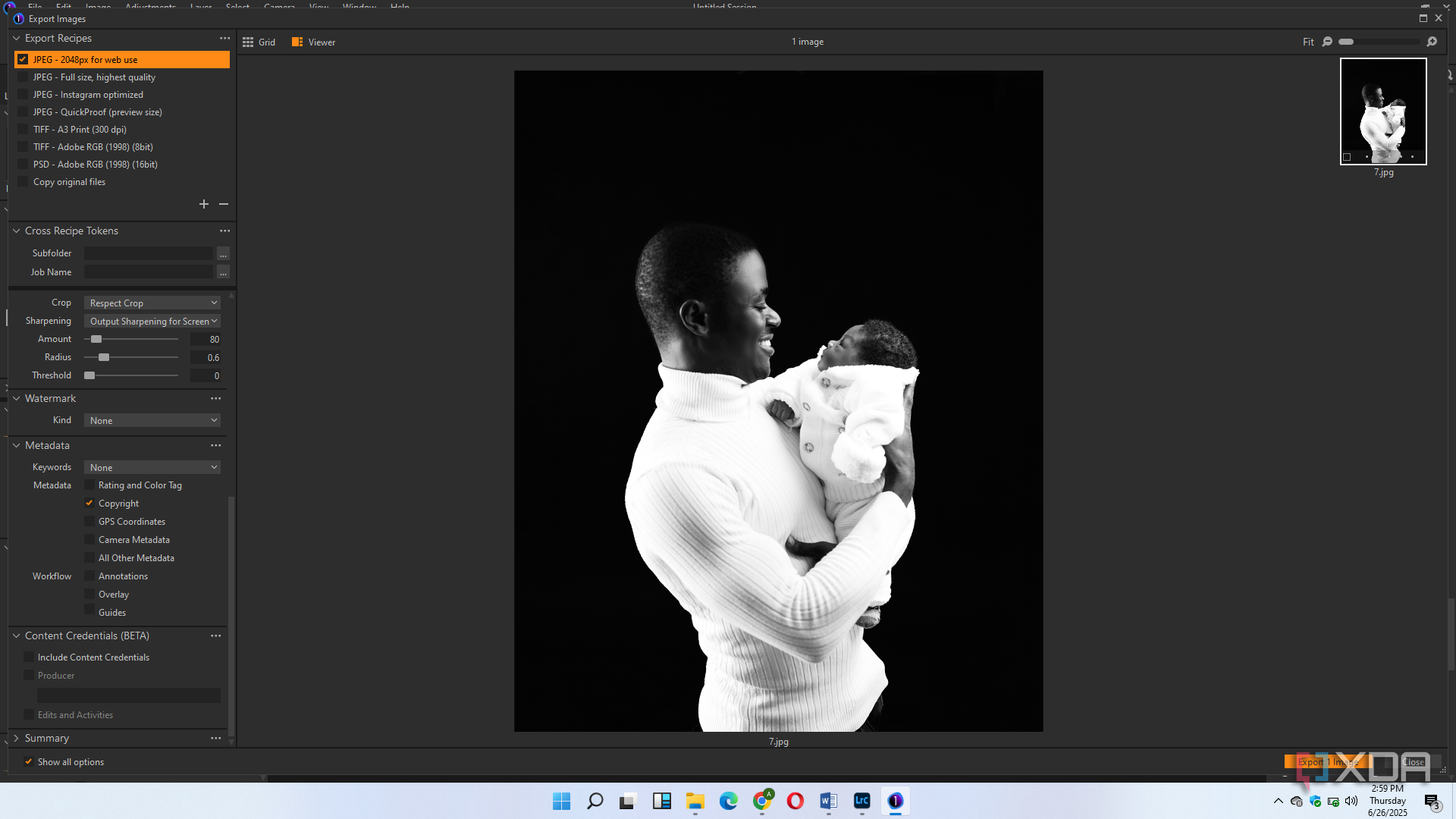Expand the Summary section
1456x819 pixels.
click(x=16, y=738)
